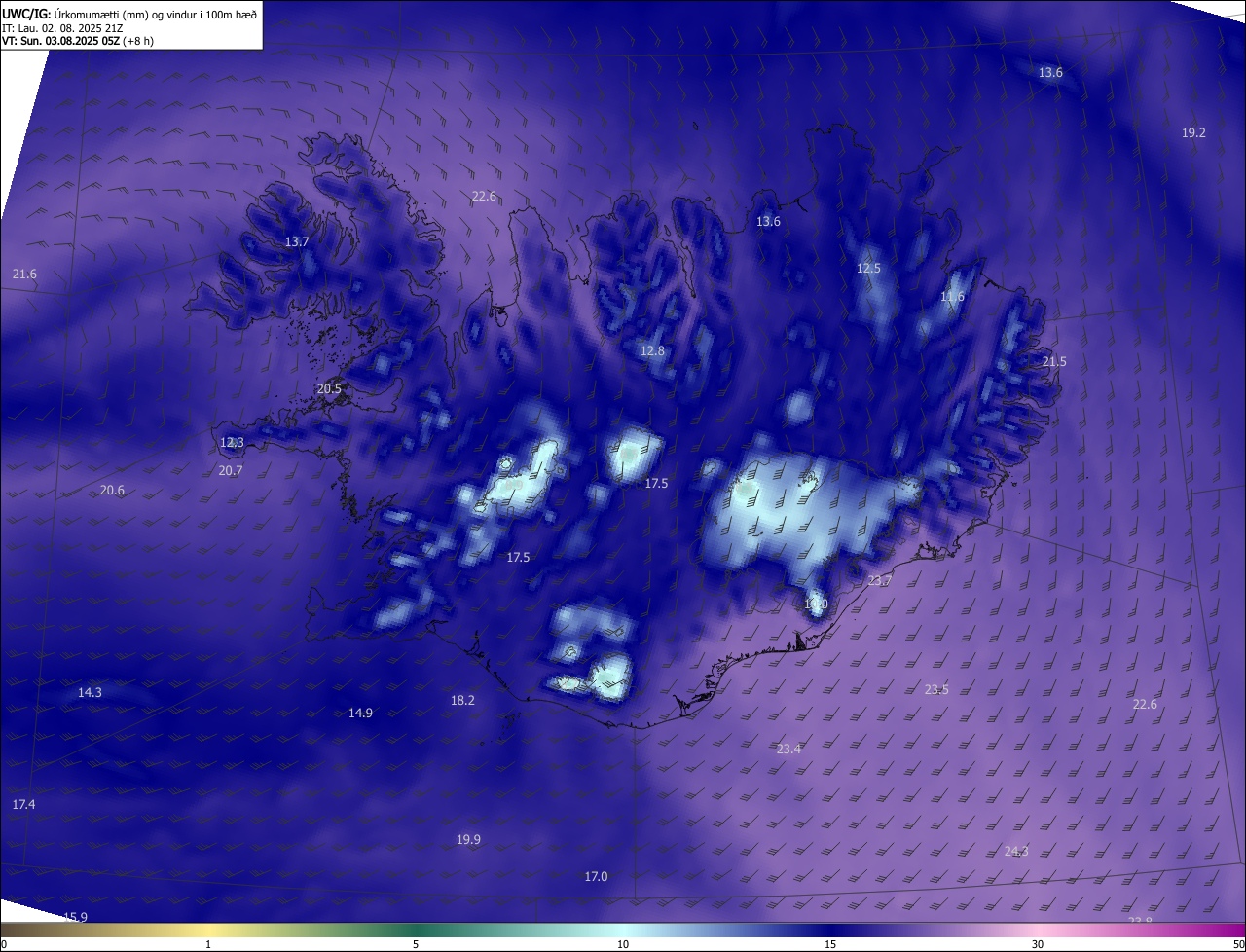Viewport: 1246px width, 952px height.
Task: Click the color scale tick label 1
Action: 208,944
